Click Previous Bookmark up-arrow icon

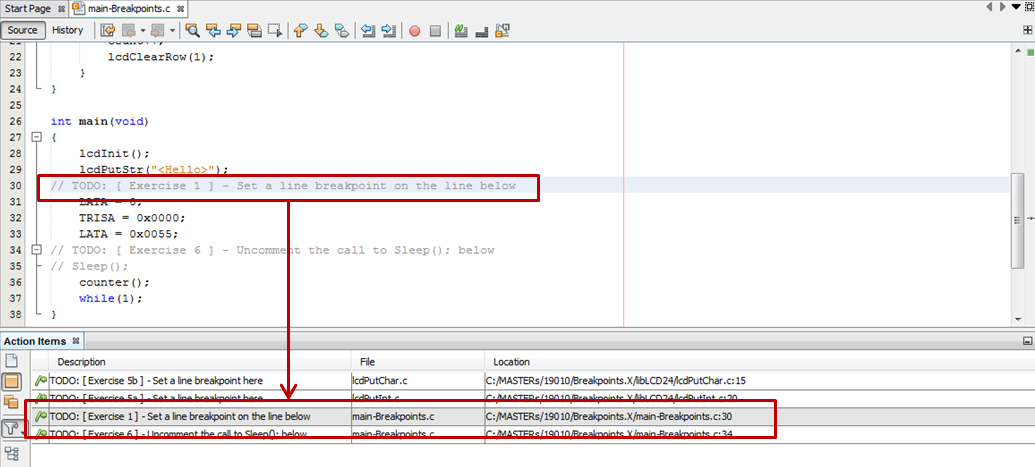pyautogui.click(x=299, y=30)
